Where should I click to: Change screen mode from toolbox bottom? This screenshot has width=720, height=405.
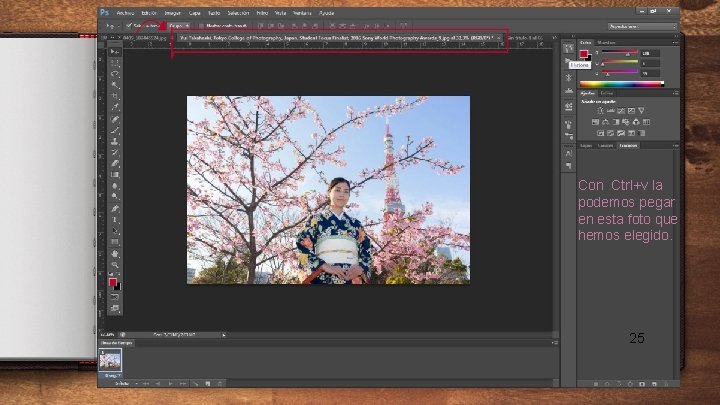(x=114, y=308)
